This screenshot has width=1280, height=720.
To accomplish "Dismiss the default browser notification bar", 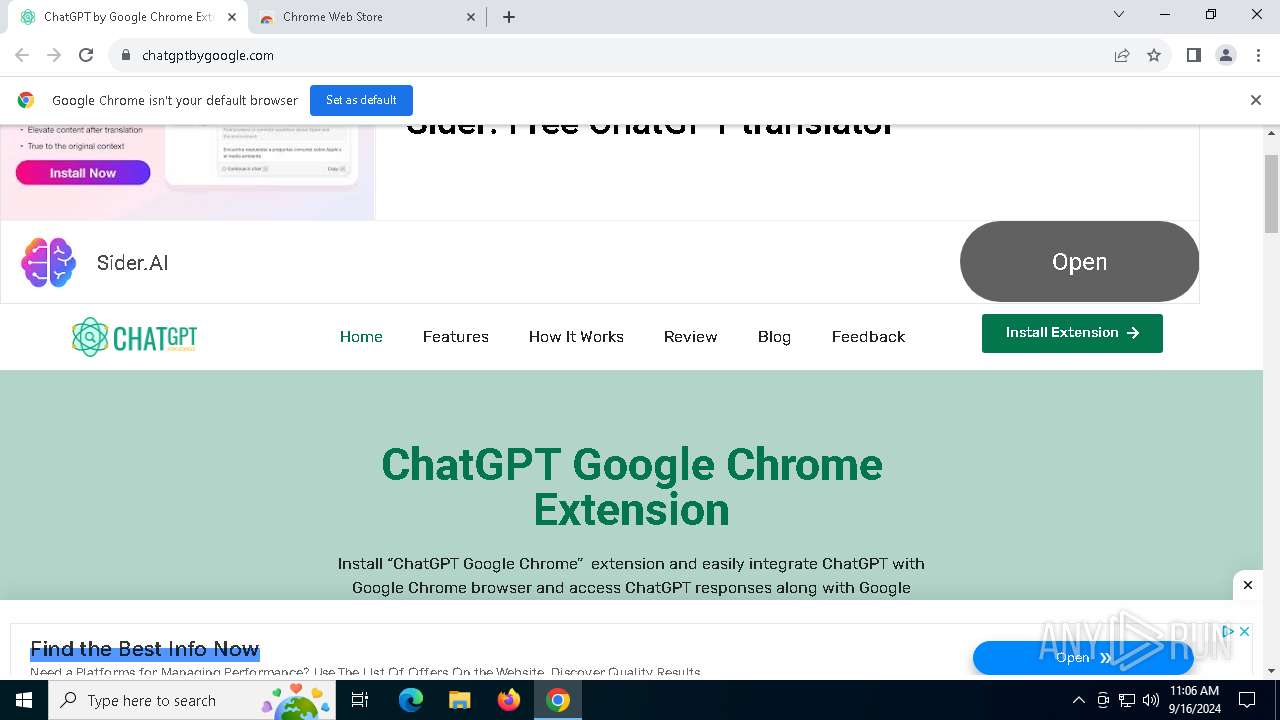I will coord(1256,100).
